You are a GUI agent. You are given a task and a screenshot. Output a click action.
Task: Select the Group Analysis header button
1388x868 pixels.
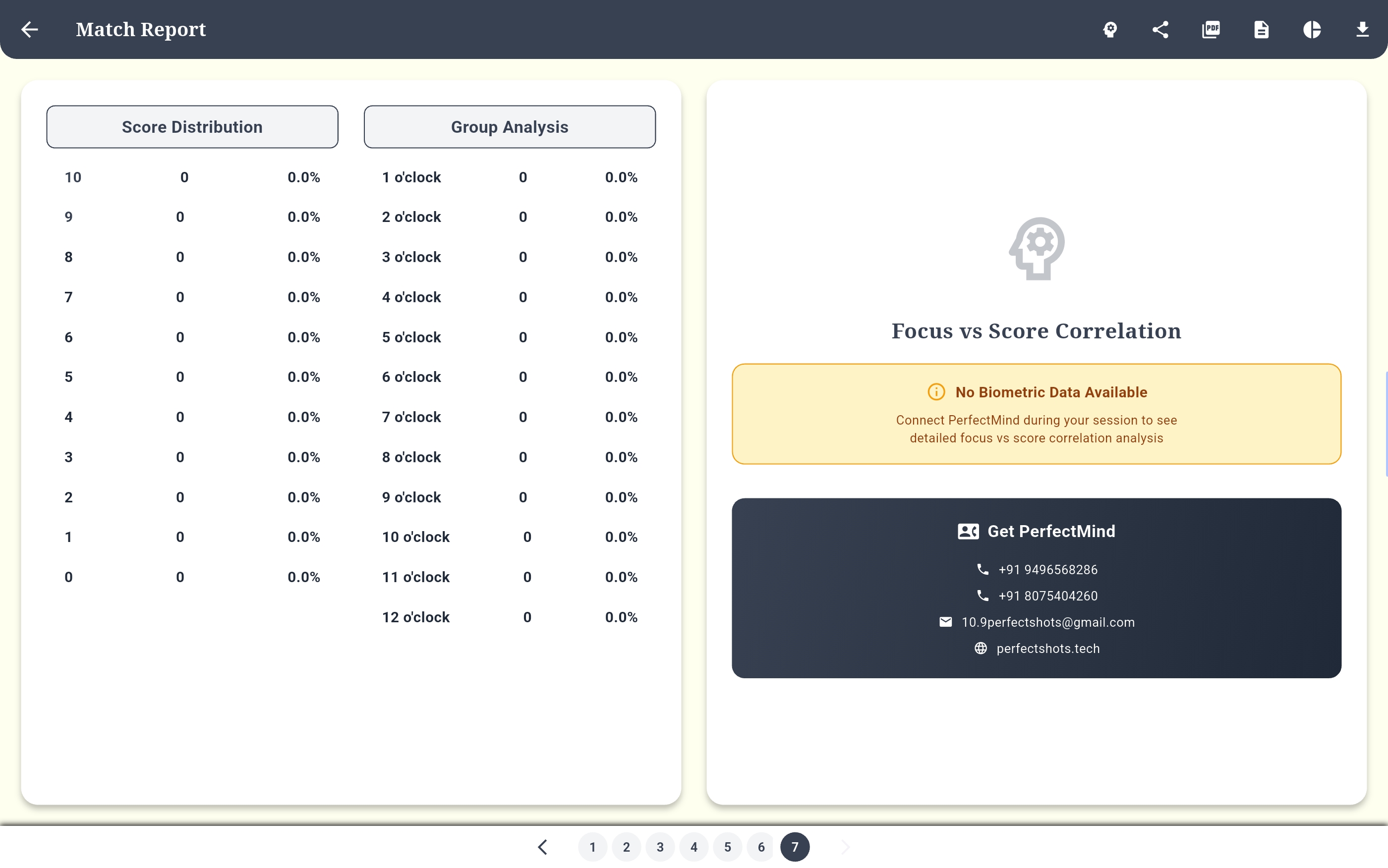pyautogui.click(x=510, y=127)
